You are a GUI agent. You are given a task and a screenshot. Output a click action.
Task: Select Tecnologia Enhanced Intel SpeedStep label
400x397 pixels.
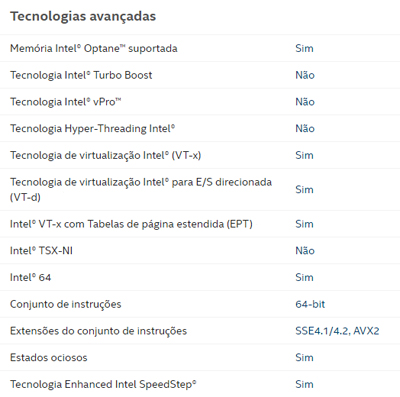pos(103,384)
